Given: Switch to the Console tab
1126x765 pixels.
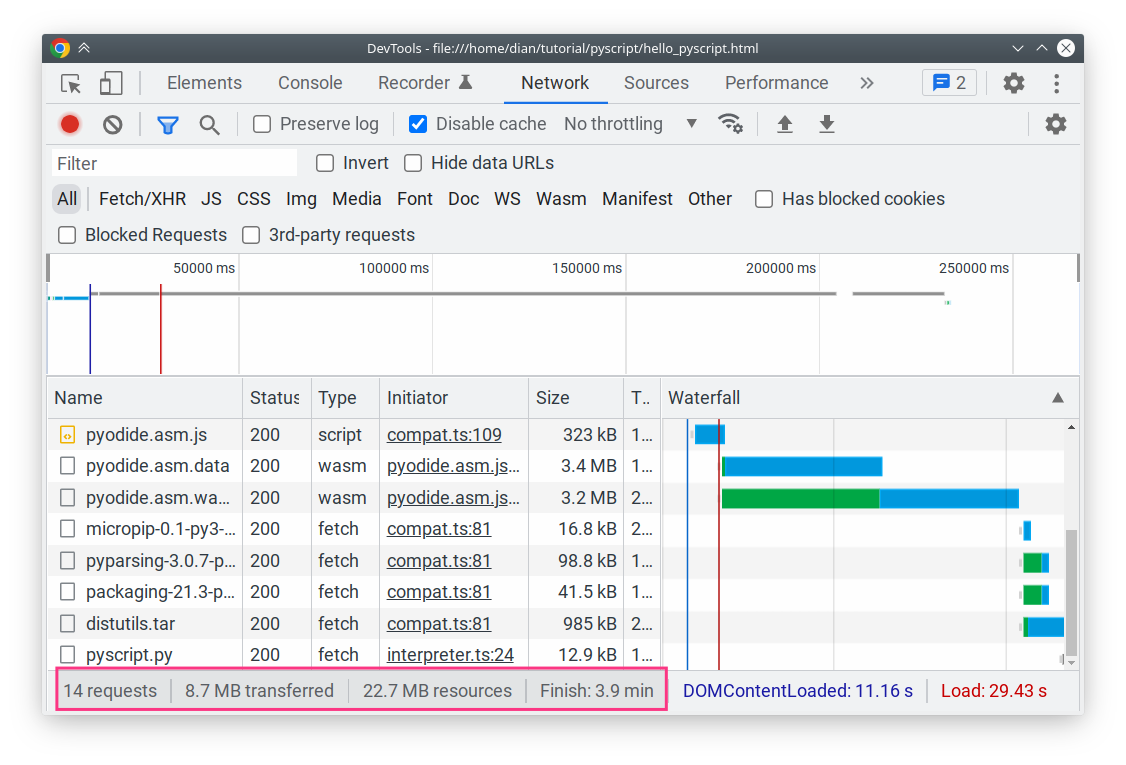Looking at the screenshot, I should (x=310, y=83).
